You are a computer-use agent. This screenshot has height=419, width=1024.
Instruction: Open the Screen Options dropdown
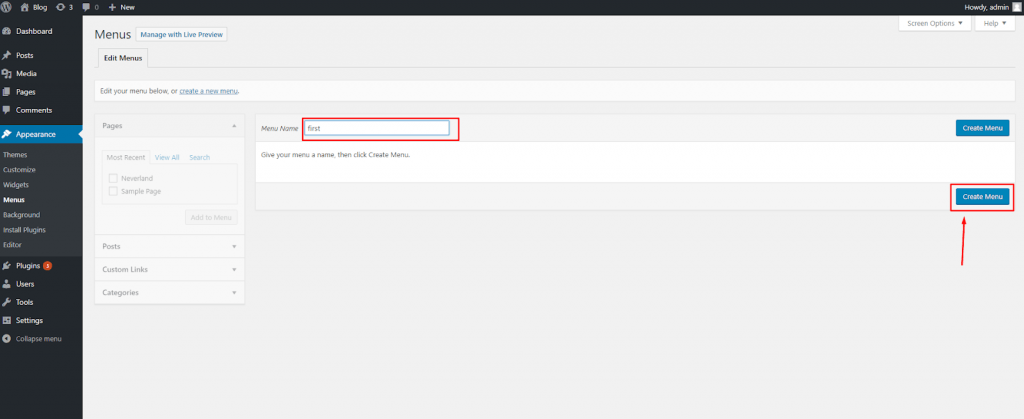coord(934,23)
